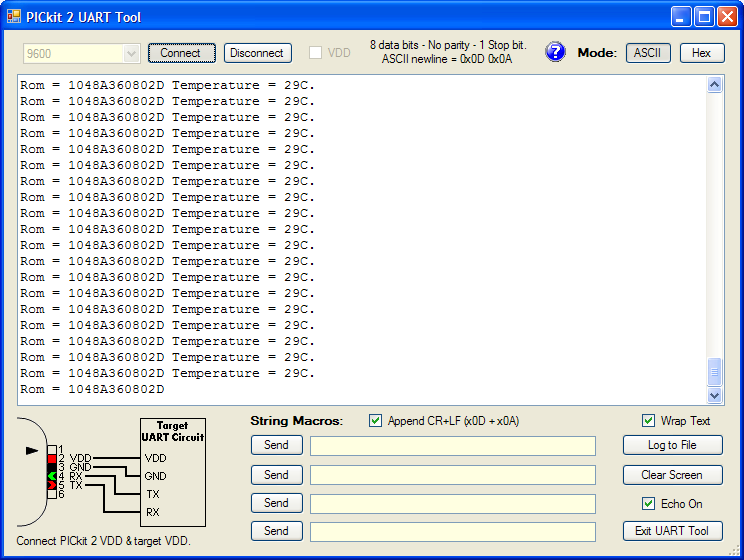Viewport: 744px width, 560px height.
Task: Click the fourth string macro Send button
Action: click(x=277, y=531)
